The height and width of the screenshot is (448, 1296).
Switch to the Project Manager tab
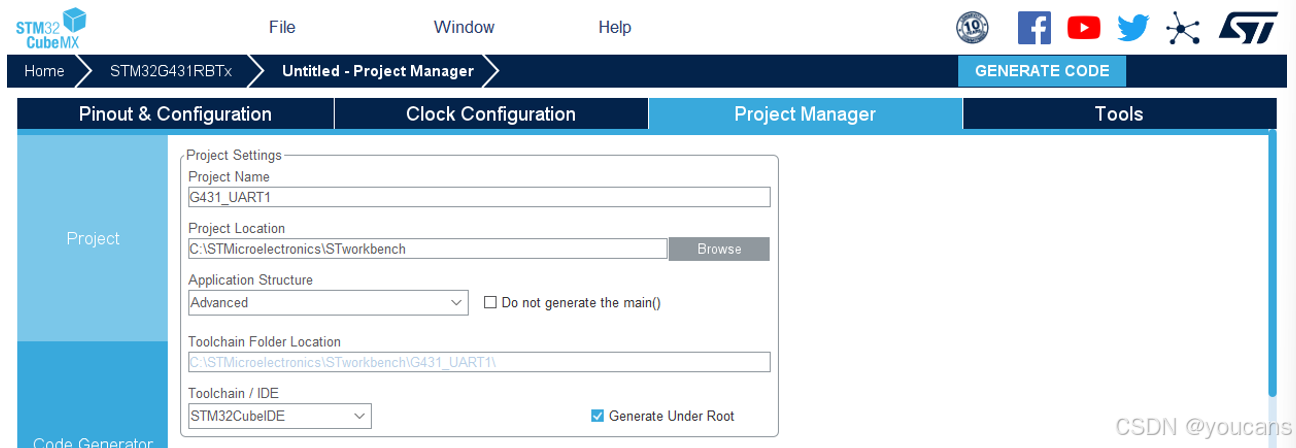coord(805,114)
